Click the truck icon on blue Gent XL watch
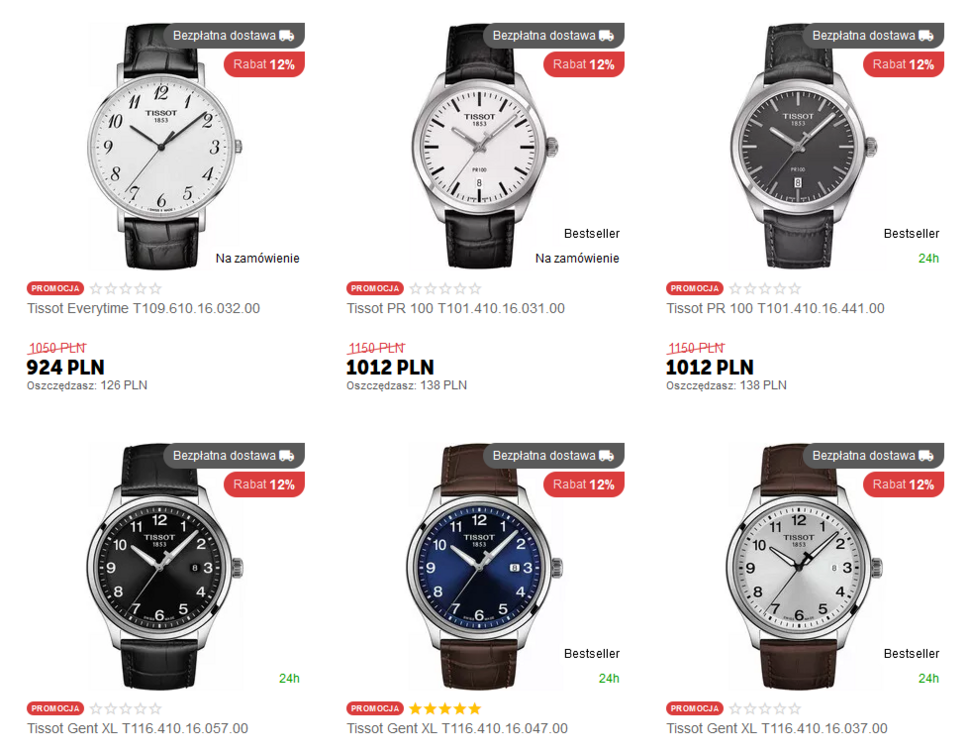This screenshot has height=750, width=970. coord(606,456)
